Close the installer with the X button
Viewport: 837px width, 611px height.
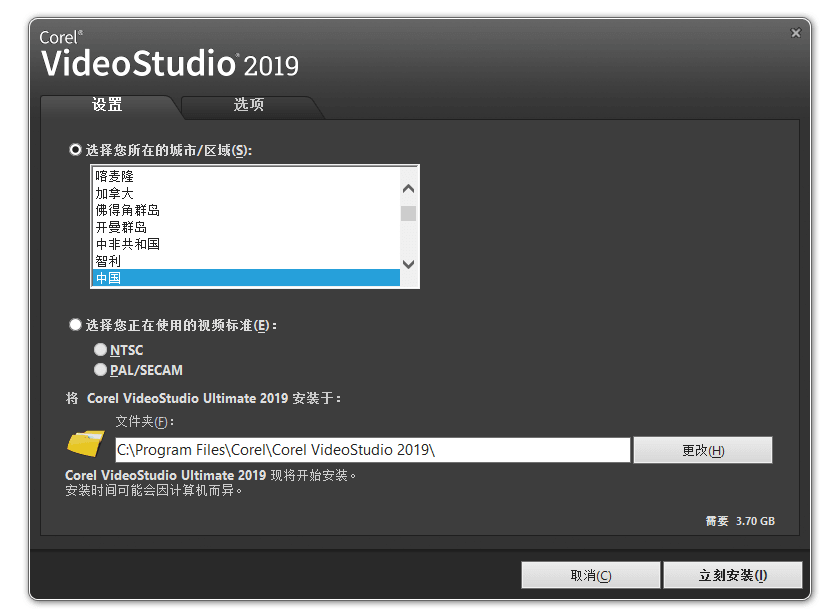[795, 33]
